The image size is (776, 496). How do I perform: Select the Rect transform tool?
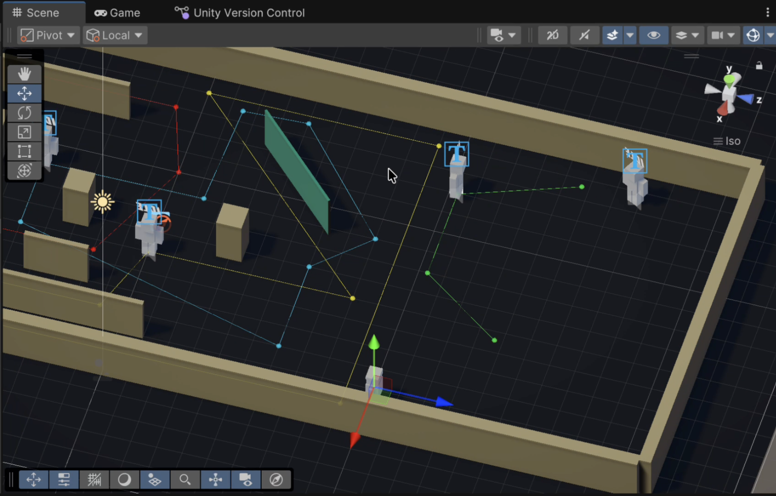point(24,151)
